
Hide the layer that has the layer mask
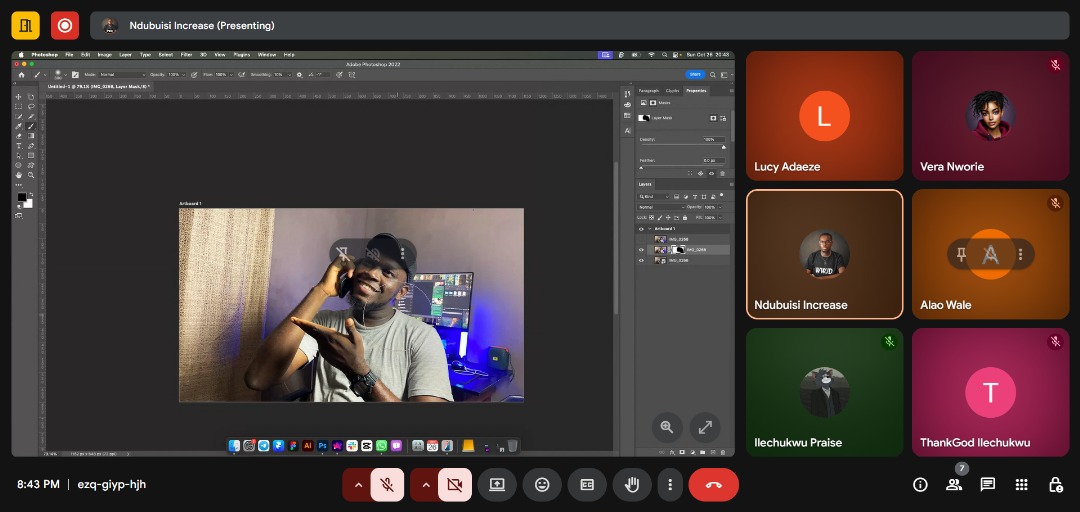click(641, 249)
